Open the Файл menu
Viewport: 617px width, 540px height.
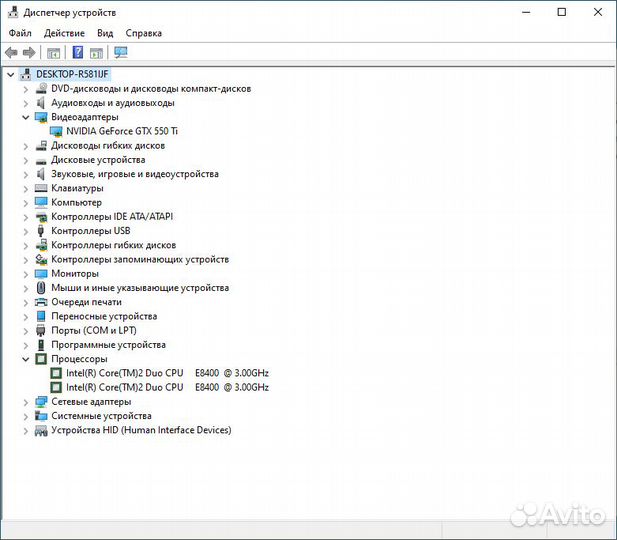pos(20,33)
